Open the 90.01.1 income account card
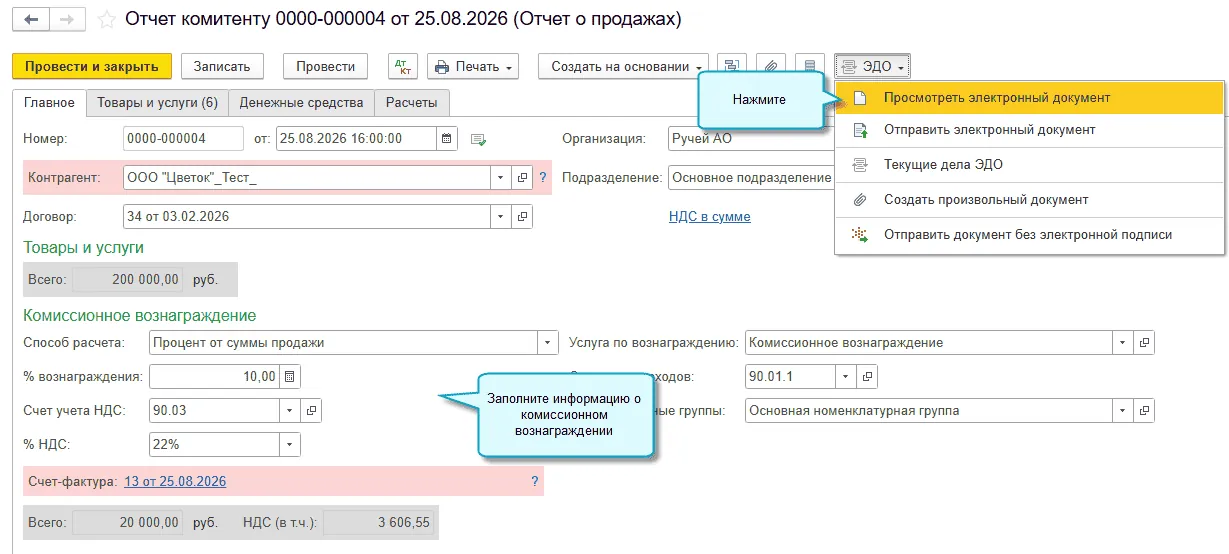This screenshot has height=554, width=1229. point(869,377)
